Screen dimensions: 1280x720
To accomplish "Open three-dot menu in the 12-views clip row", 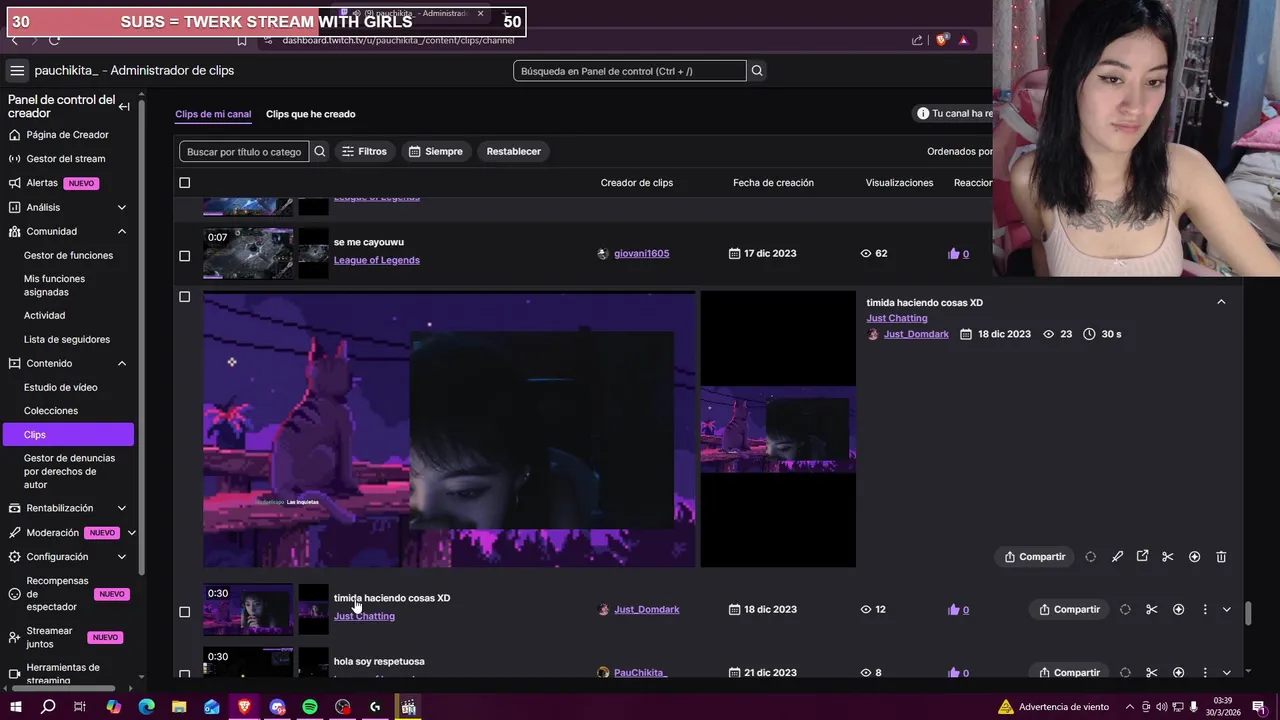I will pyautogui.click(x=1205, y=609).
